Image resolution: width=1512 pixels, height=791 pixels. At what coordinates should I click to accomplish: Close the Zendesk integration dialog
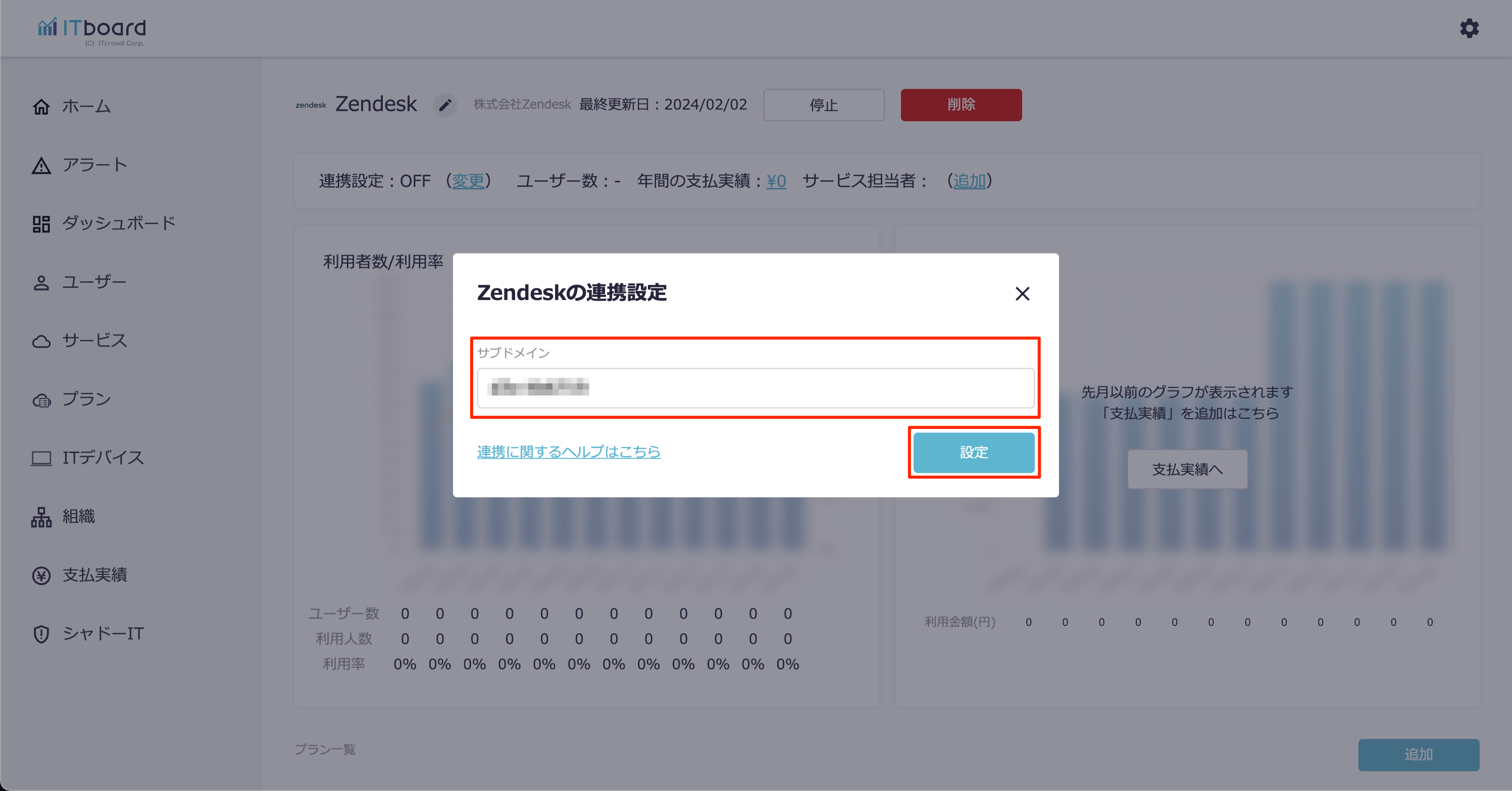point(1022,293)
